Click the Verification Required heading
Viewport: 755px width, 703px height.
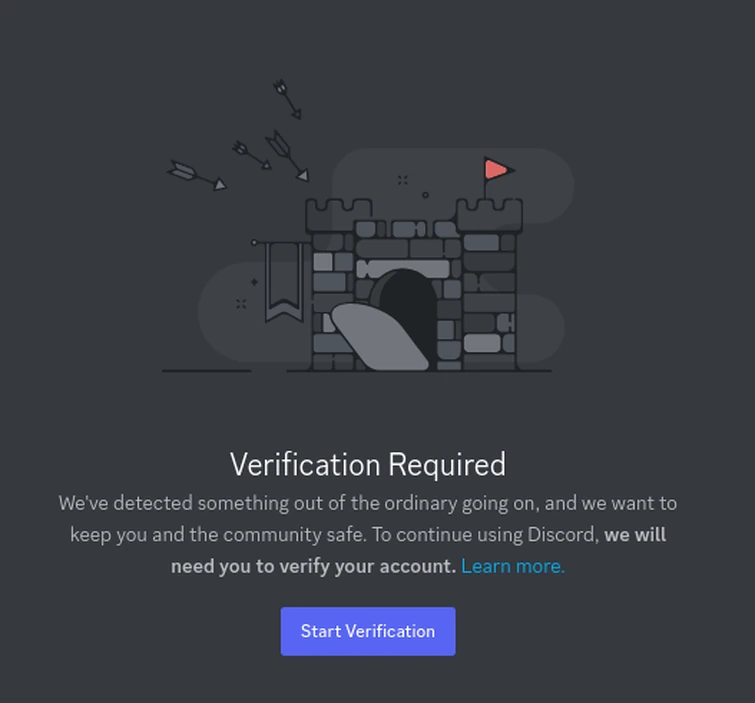click(x=368, y=465)
